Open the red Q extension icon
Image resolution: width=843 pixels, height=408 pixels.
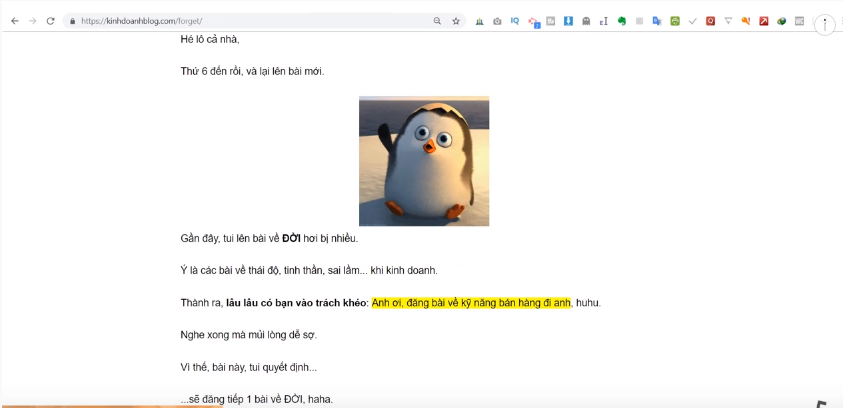coord(710,21)
